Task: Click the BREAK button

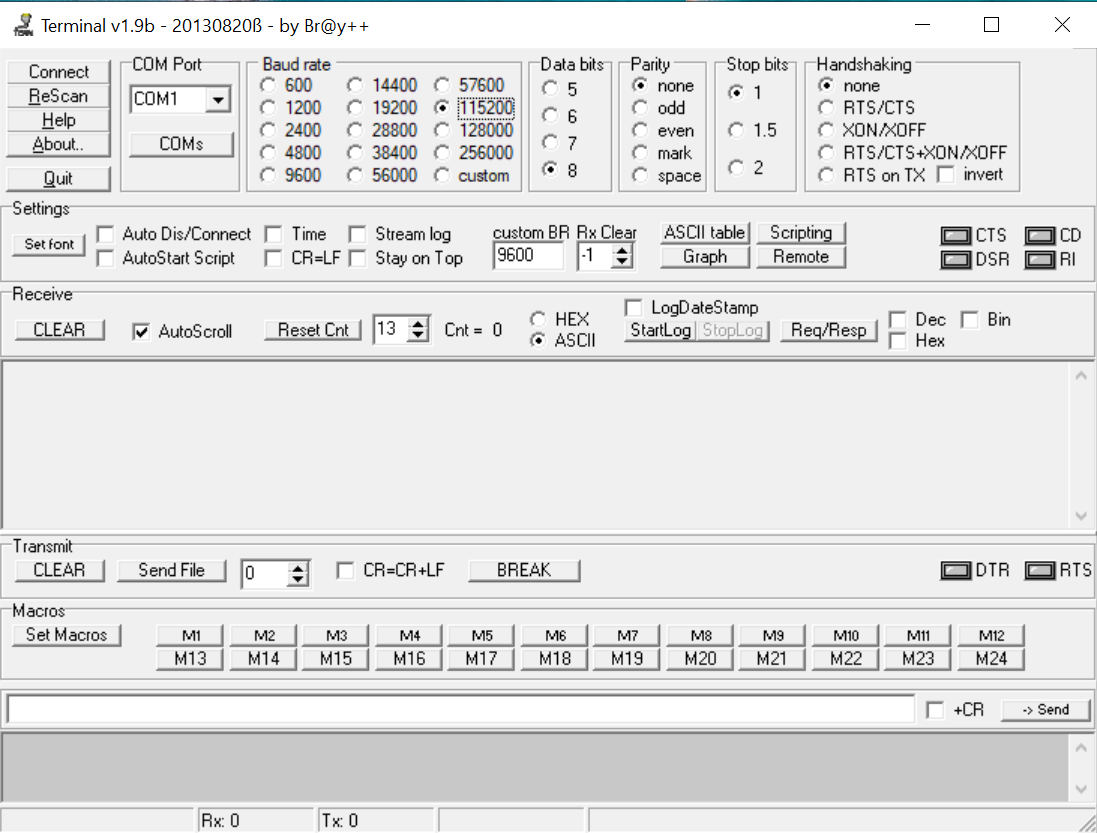Action: [524, 571]
